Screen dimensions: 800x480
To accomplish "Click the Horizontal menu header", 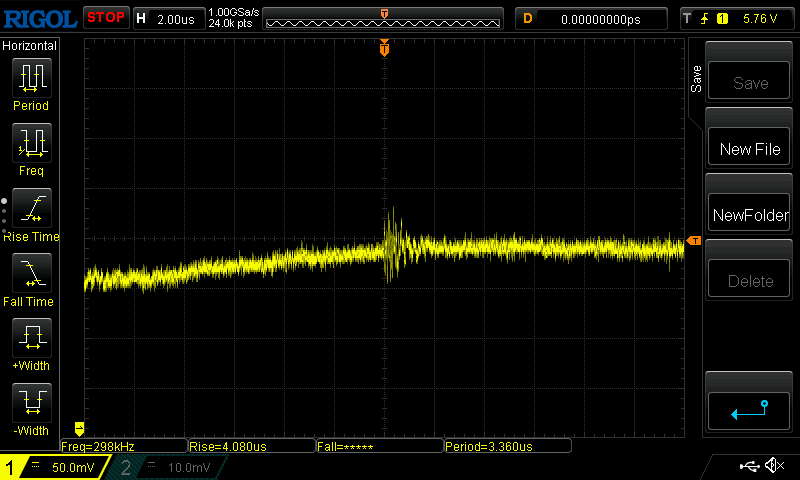I will 30,45.
